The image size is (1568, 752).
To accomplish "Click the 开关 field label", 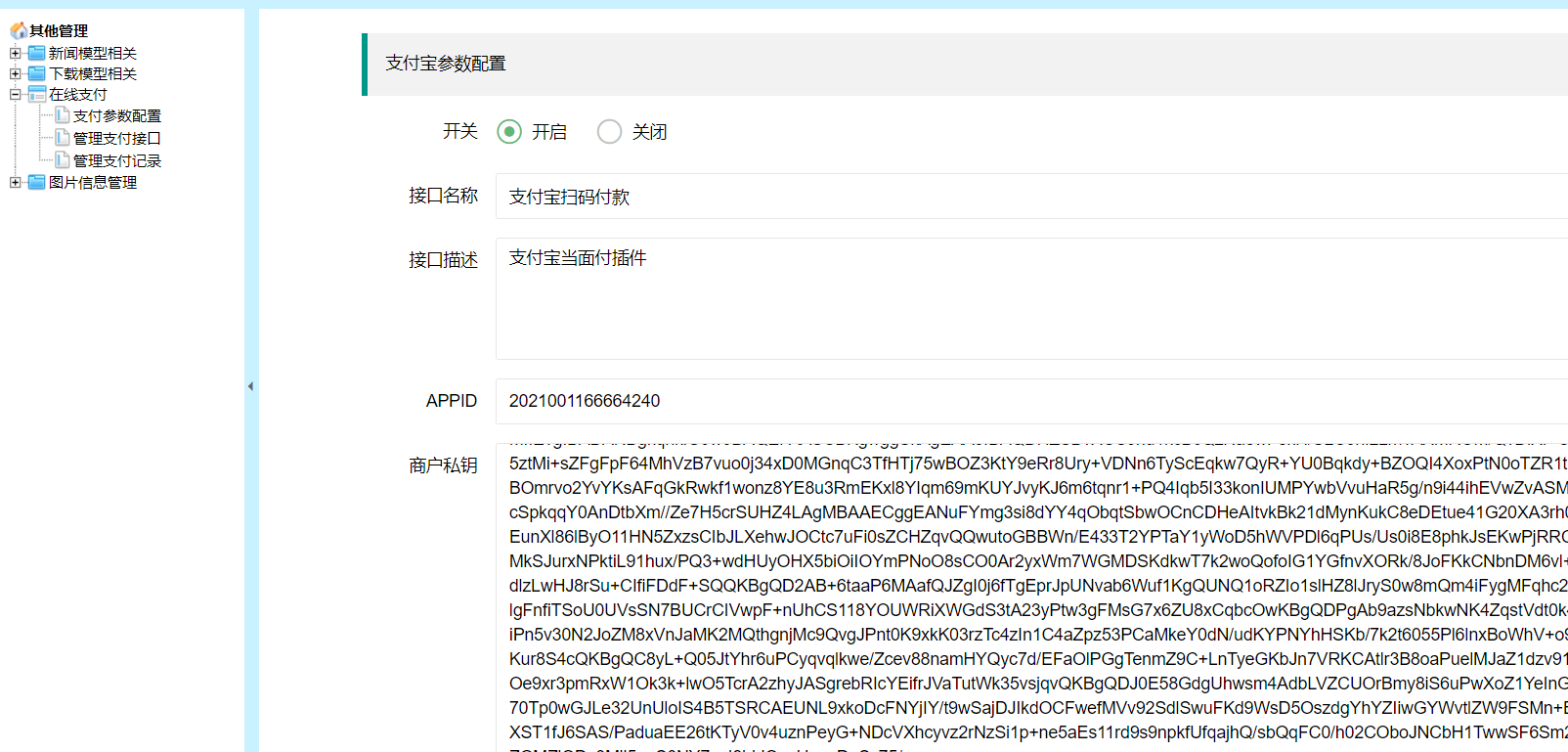I will (x=459, y=131).
